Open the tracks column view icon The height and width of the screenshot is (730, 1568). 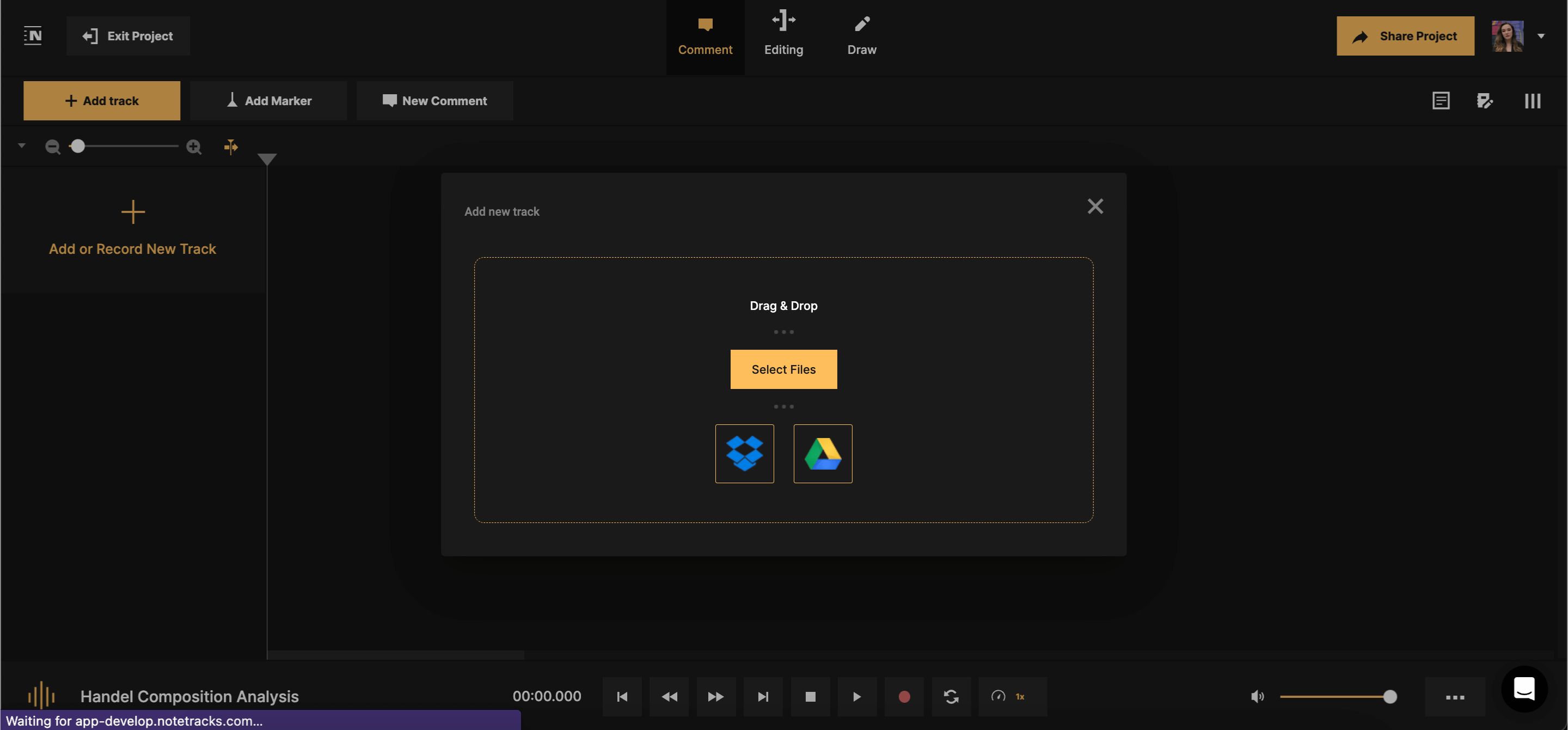coord(1533,100)
